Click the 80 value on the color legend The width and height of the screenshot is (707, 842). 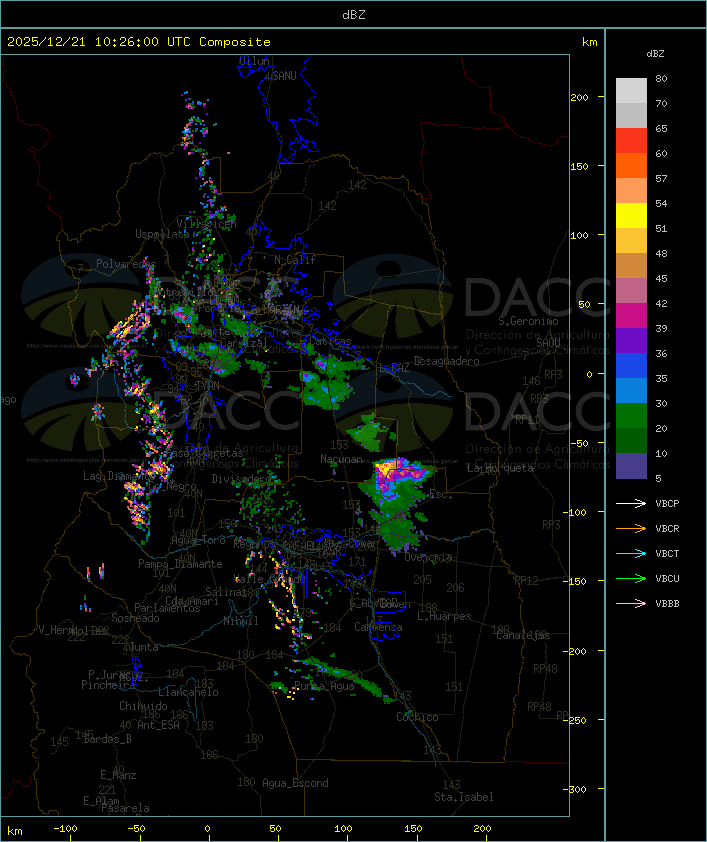(661, 78)
